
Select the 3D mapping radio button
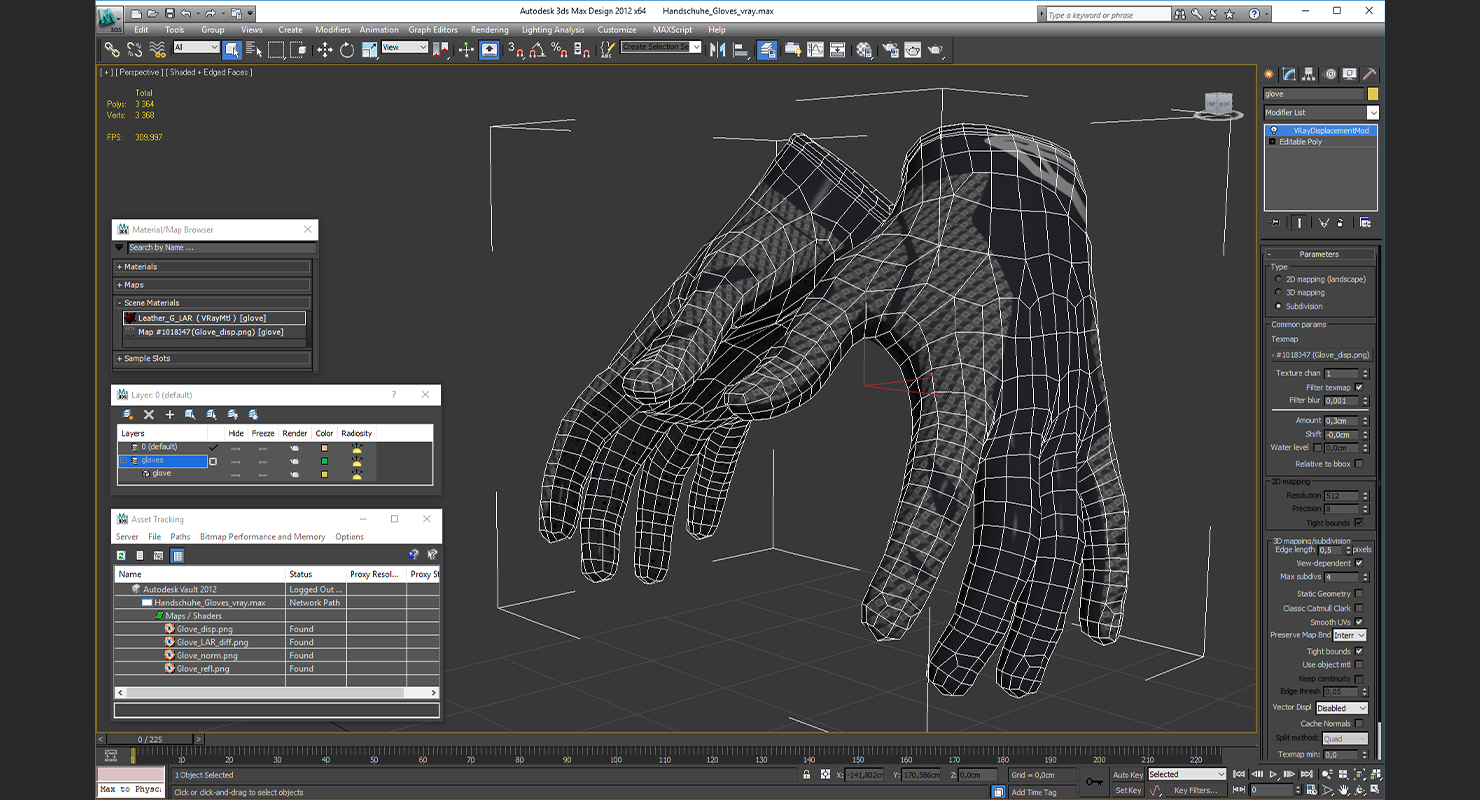[1278, 293]
